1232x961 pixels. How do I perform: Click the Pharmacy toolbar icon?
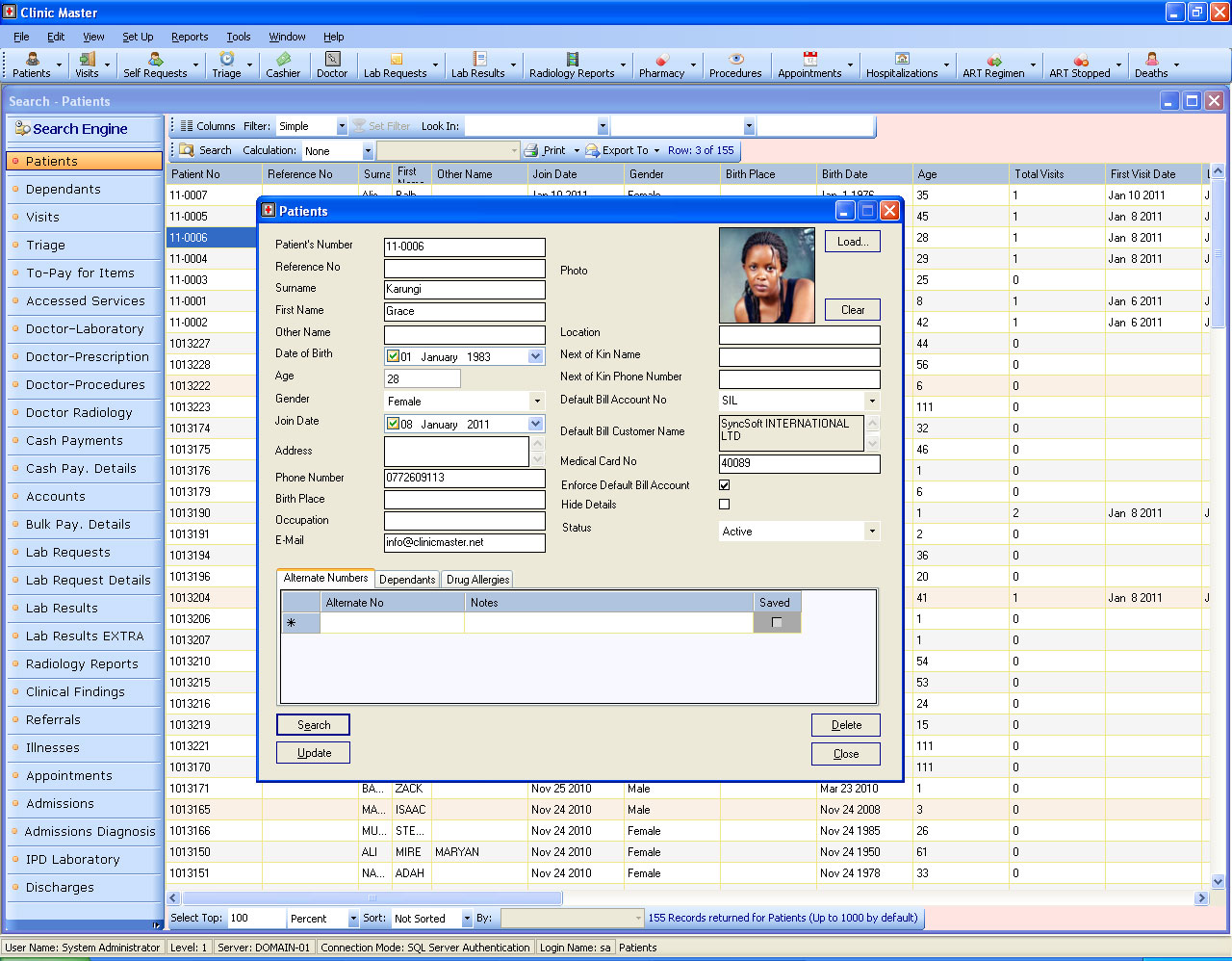[x=661, y=65]
